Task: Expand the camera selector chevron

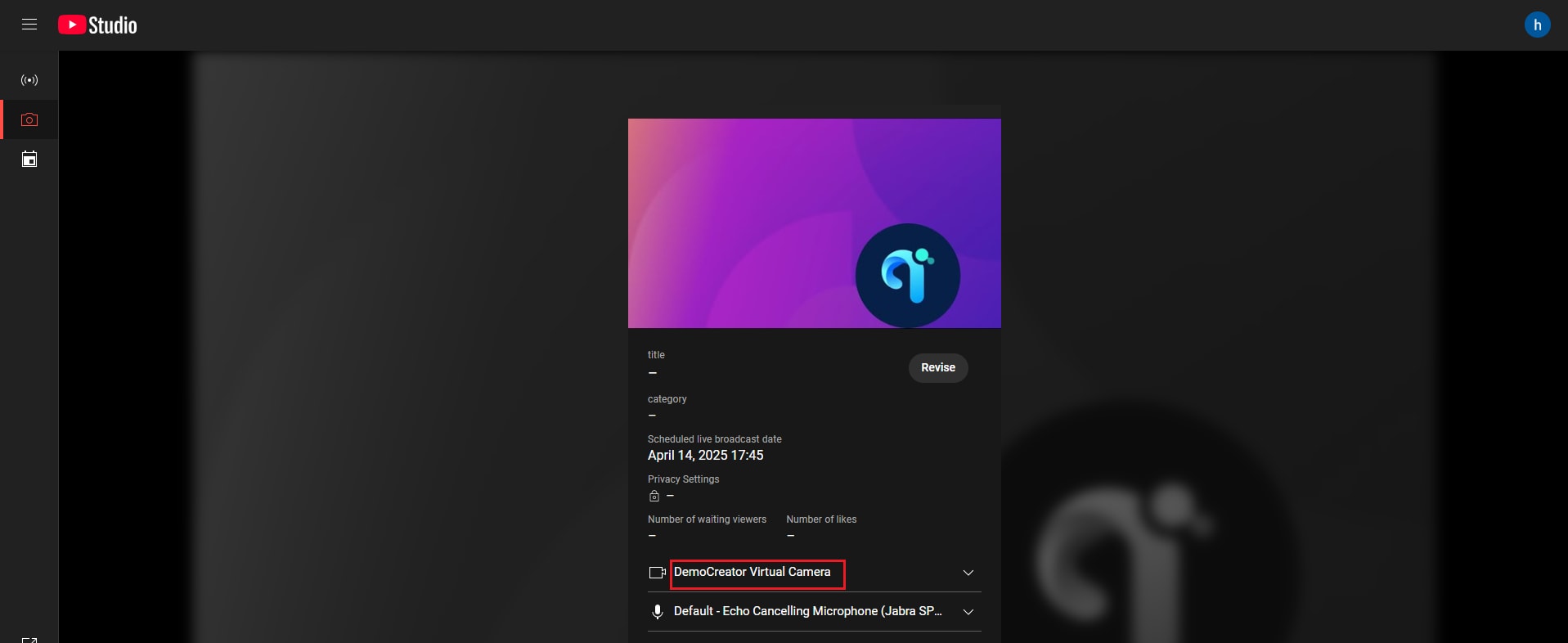Action: pos(968,573)
